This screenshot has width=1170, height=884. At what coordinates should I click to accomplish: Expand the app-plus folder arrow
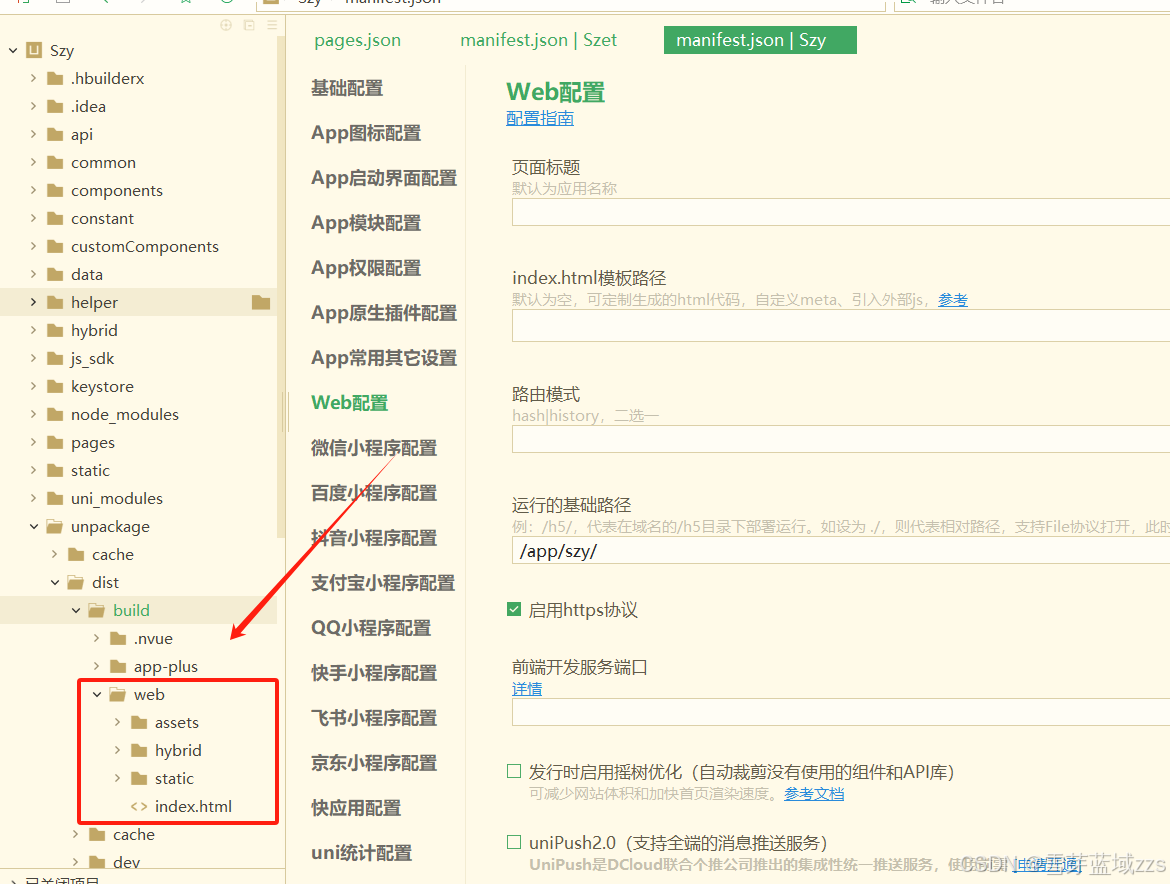[97, 666]
